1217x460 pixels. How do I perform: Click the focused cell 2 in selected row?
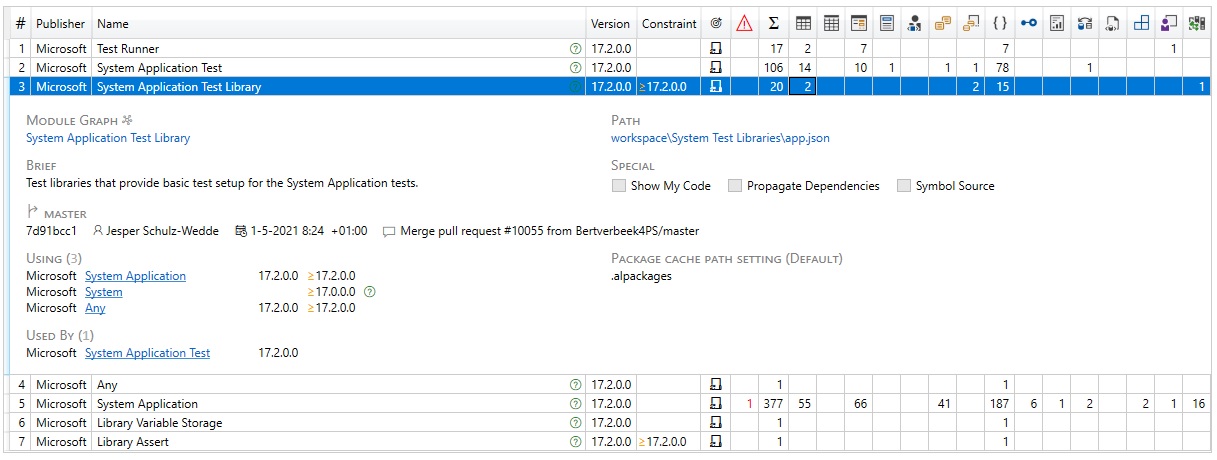tap(803, 87)
